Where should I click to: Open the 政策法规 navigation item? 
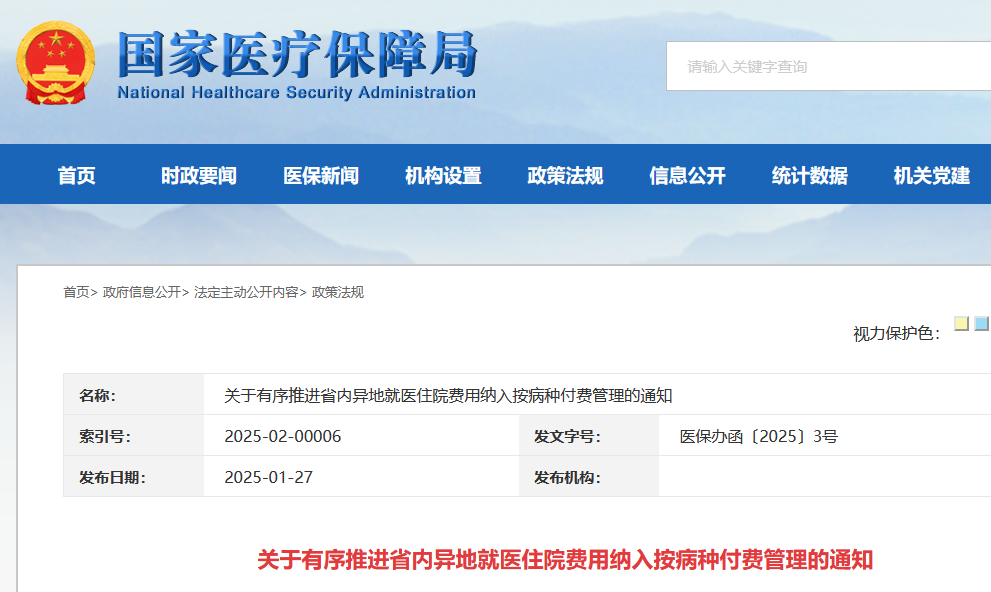(x=565, y=175)
